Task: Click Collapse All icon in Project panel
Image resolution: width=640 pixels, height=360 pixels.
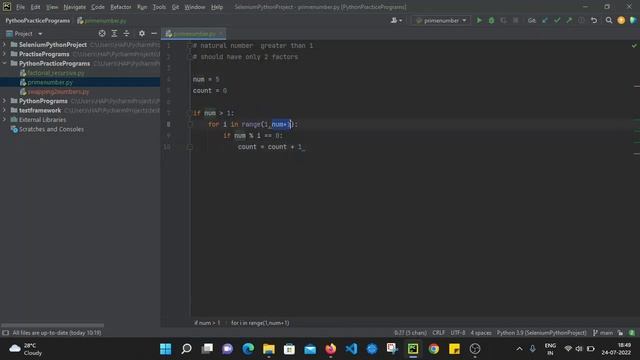Action: (127, 33)
